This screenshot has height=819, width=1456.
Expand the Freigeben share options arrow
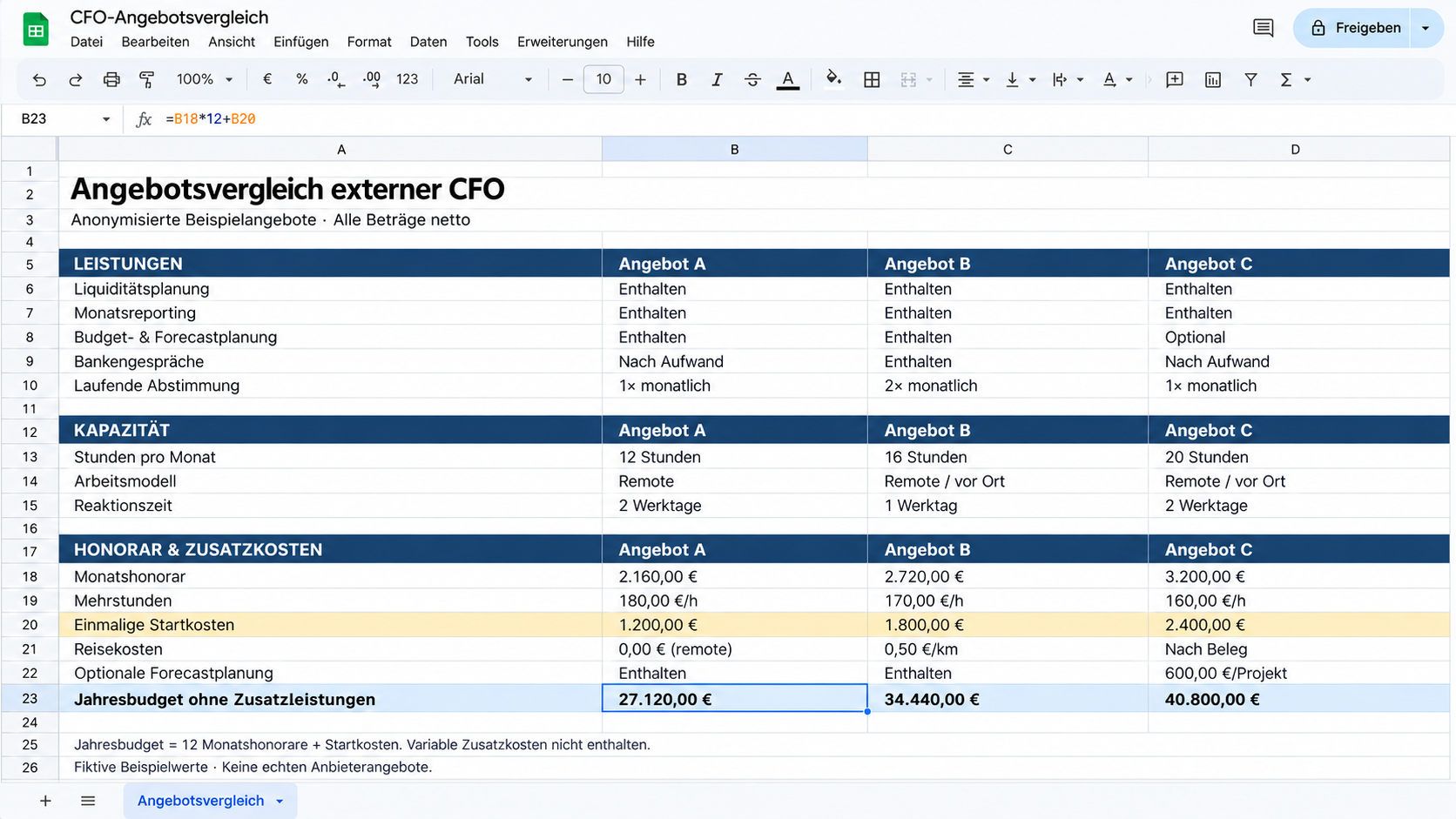[x=1426, y=28]
